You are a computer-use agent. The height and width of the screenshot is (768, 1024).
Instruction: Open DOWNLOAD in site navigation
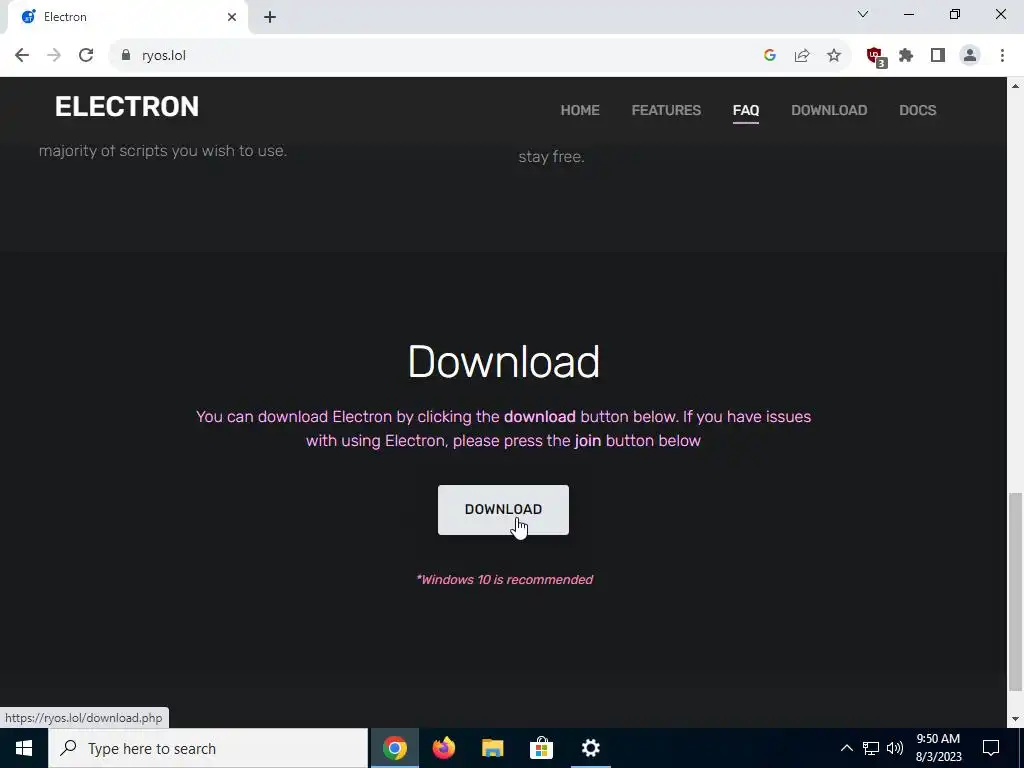tap(829, 110)
